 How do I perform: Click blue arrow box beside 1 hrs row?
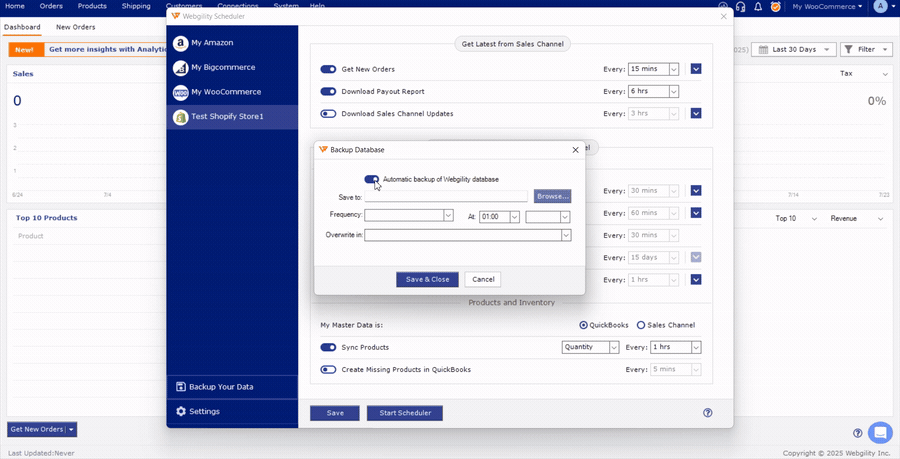[x=696, y=280]
